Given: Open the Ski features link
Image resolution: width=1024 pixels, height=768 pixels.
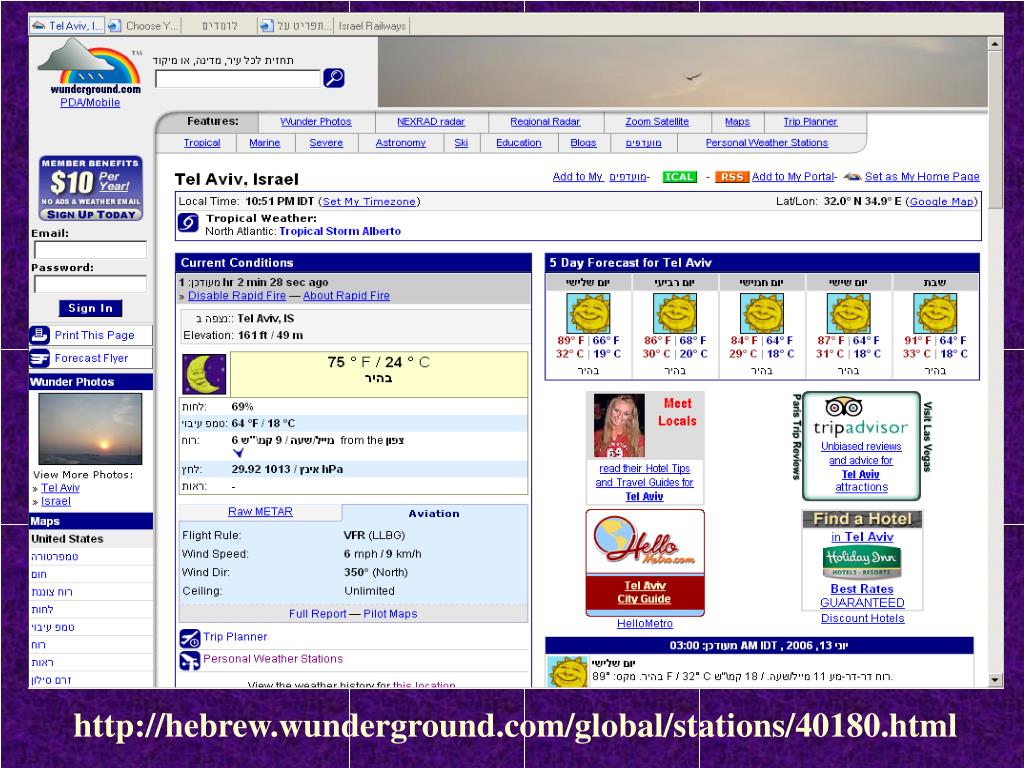Looking at the screenshot, I should tap(461, 142).
